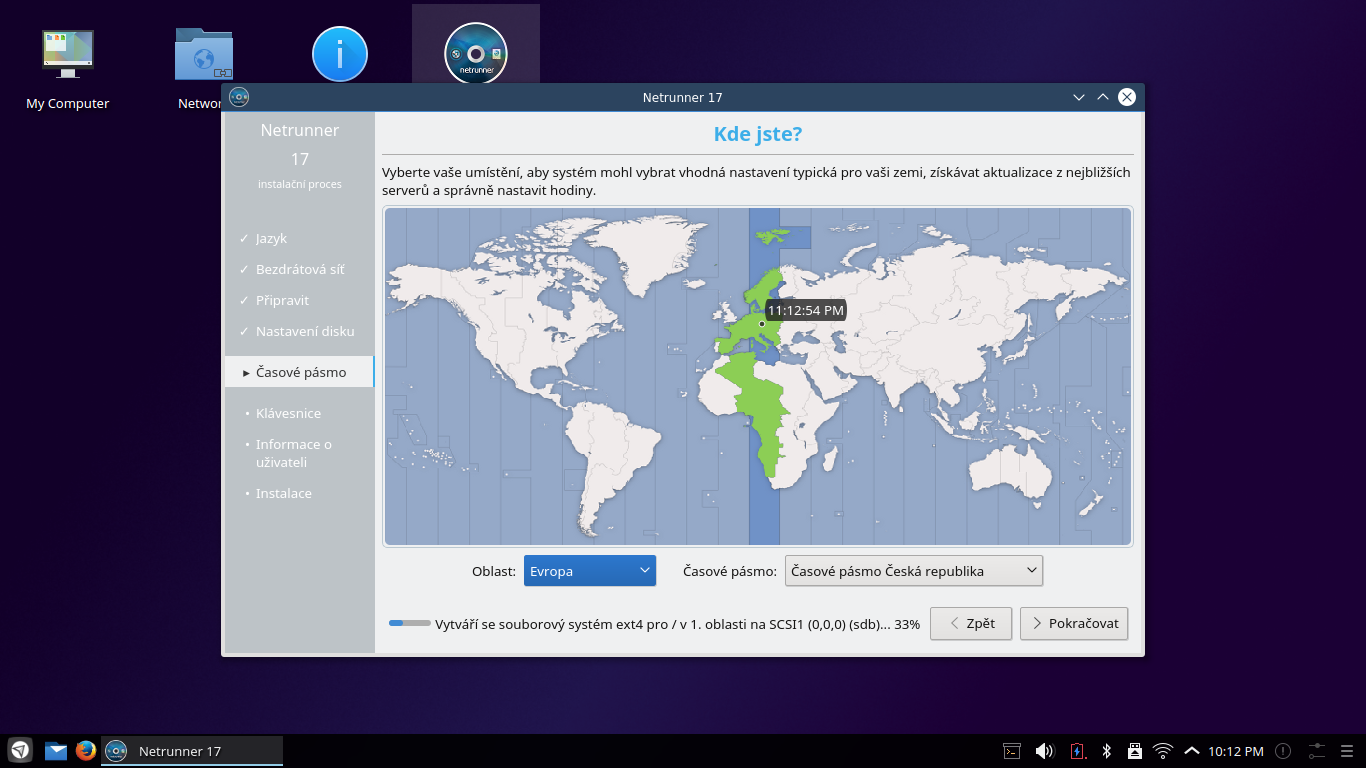Open Bluetooth settings in tray
1366x768 pixels.
click(x=1106, y=751)
